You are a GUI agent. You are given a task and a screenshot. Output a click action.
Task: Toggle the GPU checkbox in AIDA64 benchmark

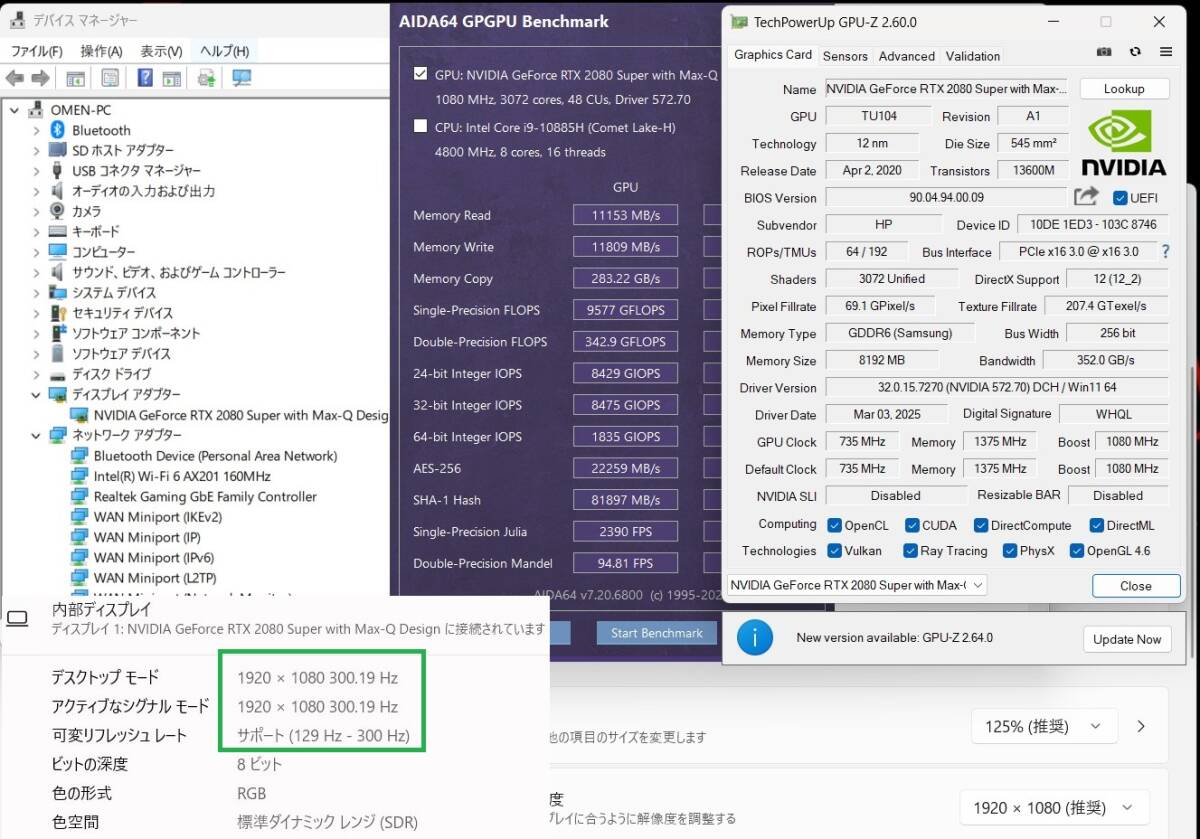(x=421, y=74)
